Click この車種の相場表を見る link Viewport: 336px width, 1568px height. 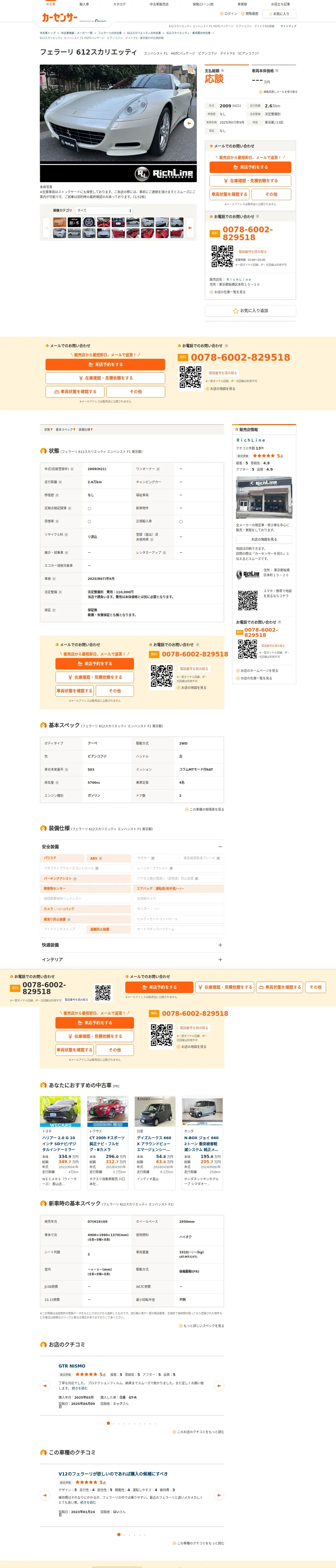[x=205, y=810]
